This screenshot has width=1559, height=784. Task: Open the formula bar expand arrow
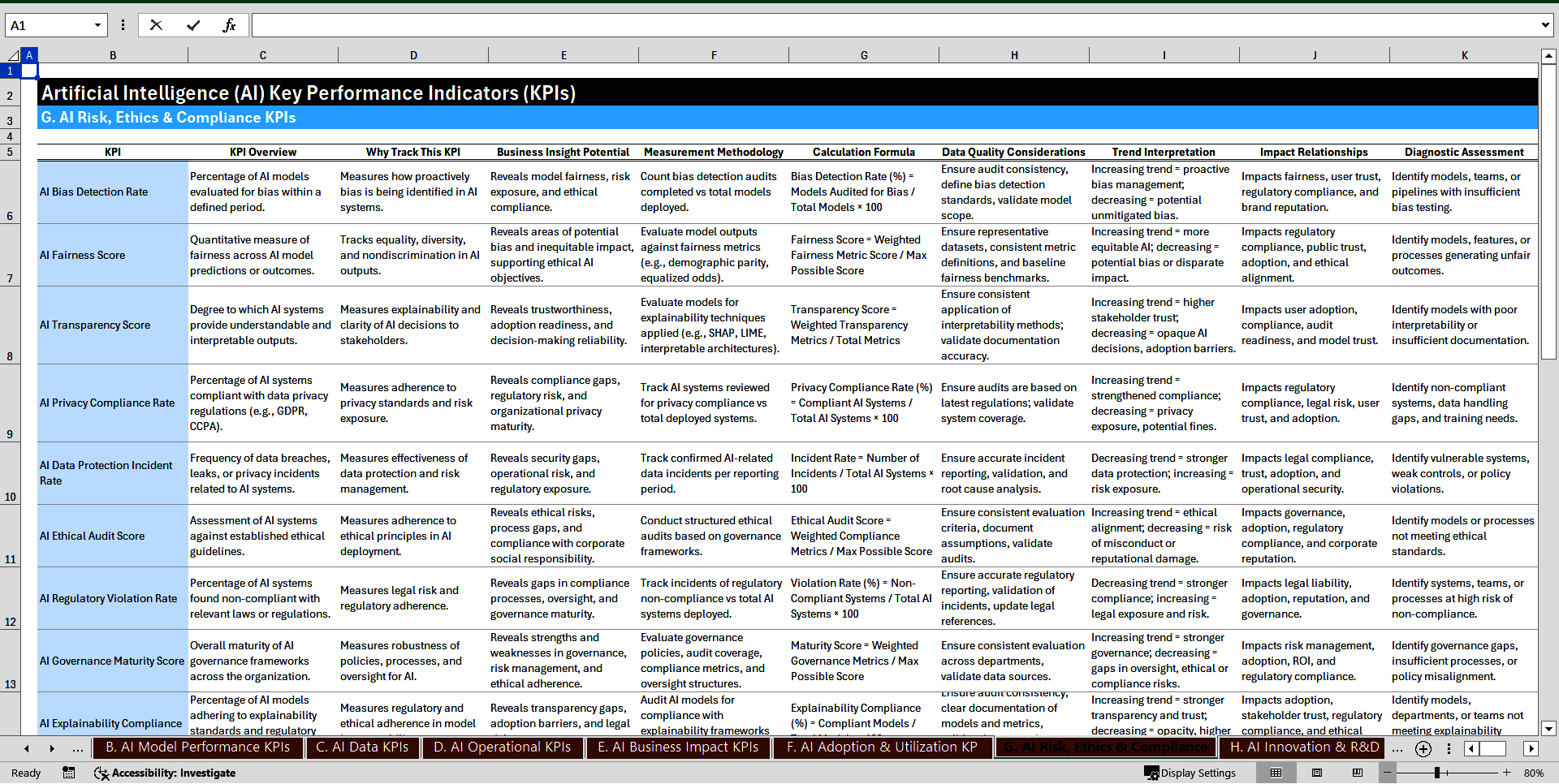(1547, 24)
